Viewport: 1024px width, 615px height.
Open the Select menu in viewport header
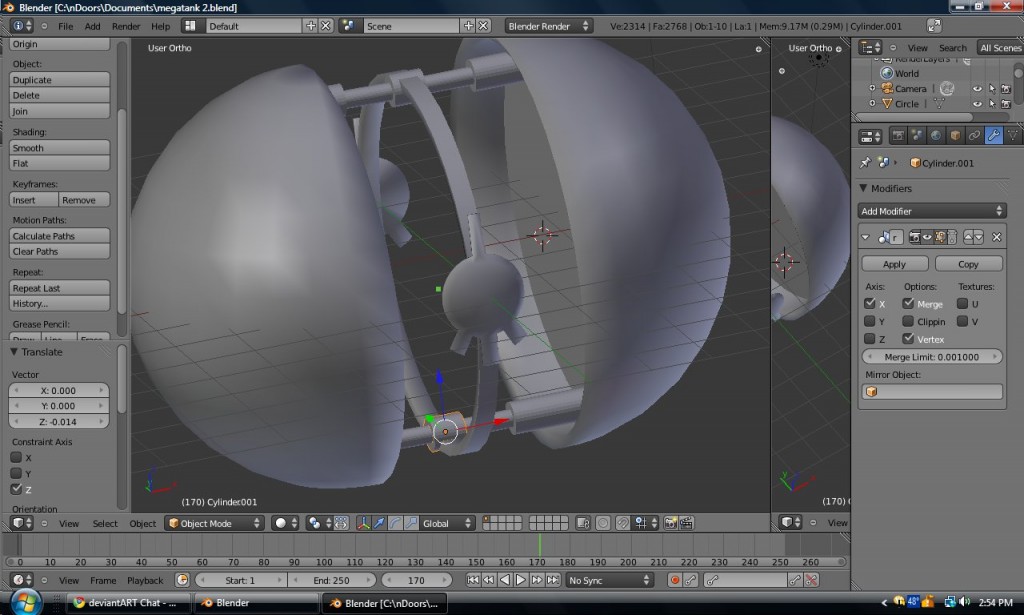click(x=105, y=523)
